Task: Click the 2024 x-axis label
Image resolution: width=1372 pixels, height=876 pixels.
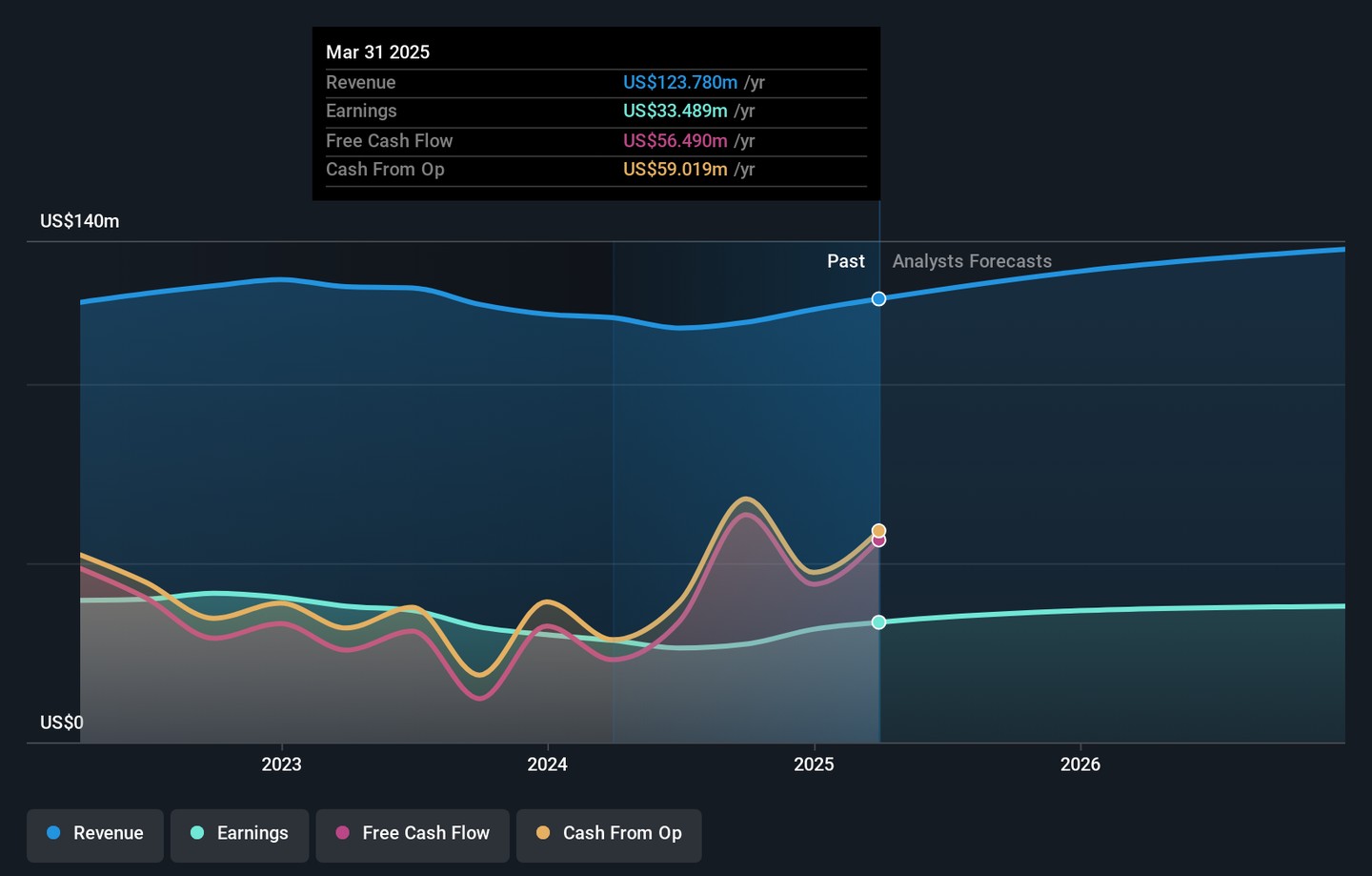Action: tap(547, 764)
